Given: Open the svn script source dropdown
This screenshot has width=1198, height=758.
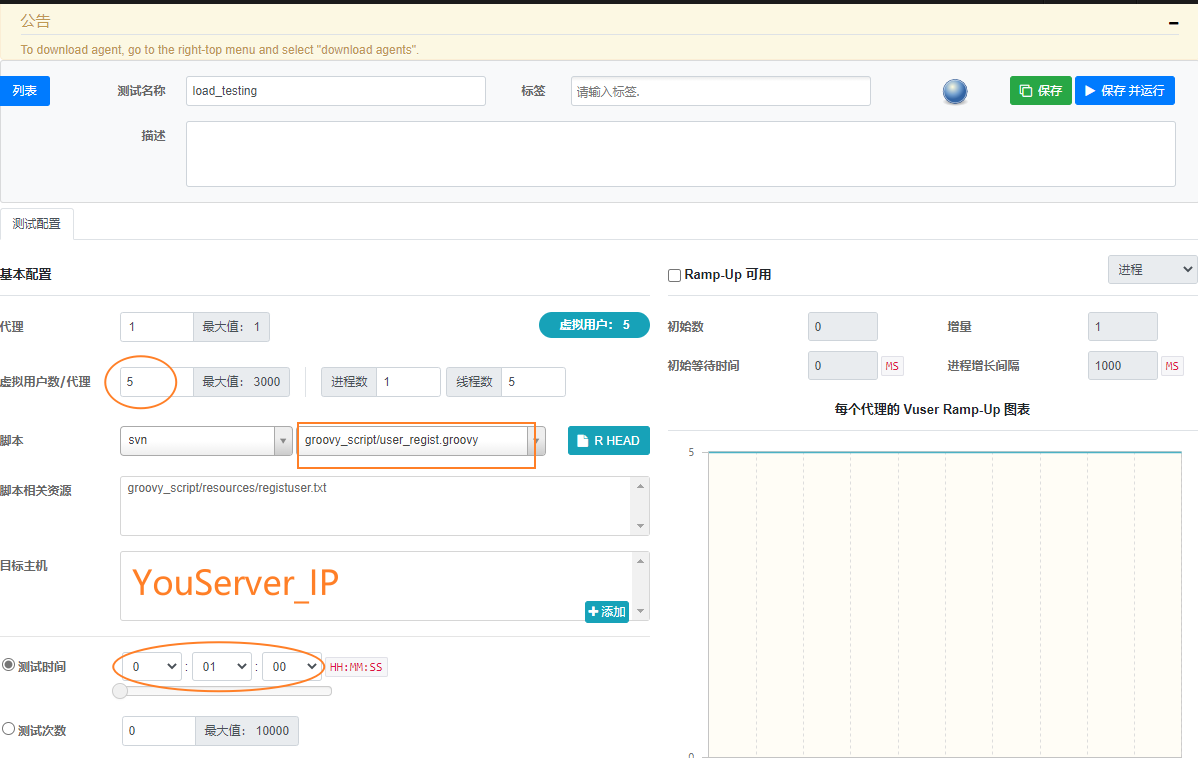Looking at the screenshot, I should pos(206,441).
